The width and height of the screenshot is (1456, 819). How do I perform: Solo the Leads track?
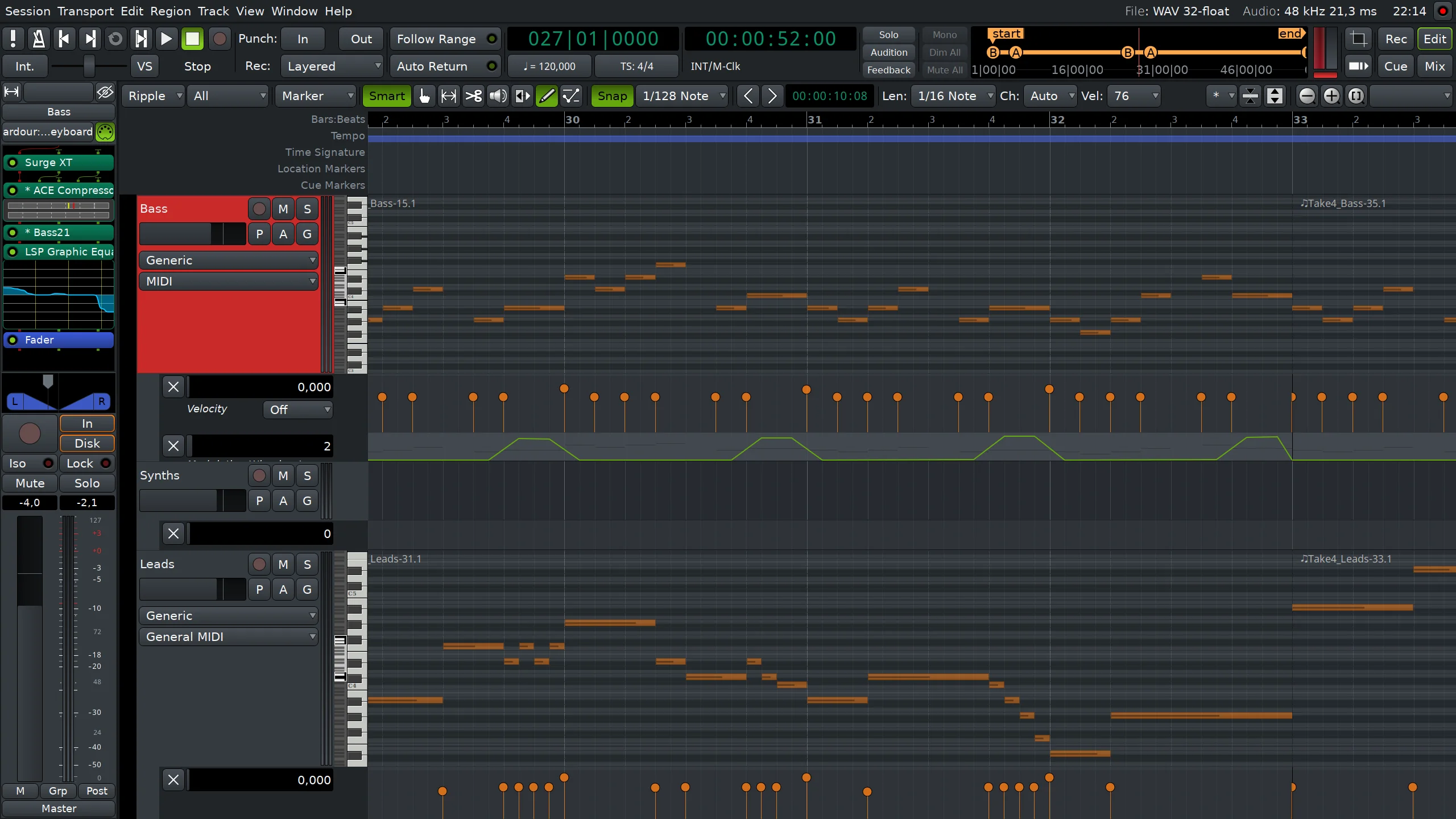[x=307, y=564]
